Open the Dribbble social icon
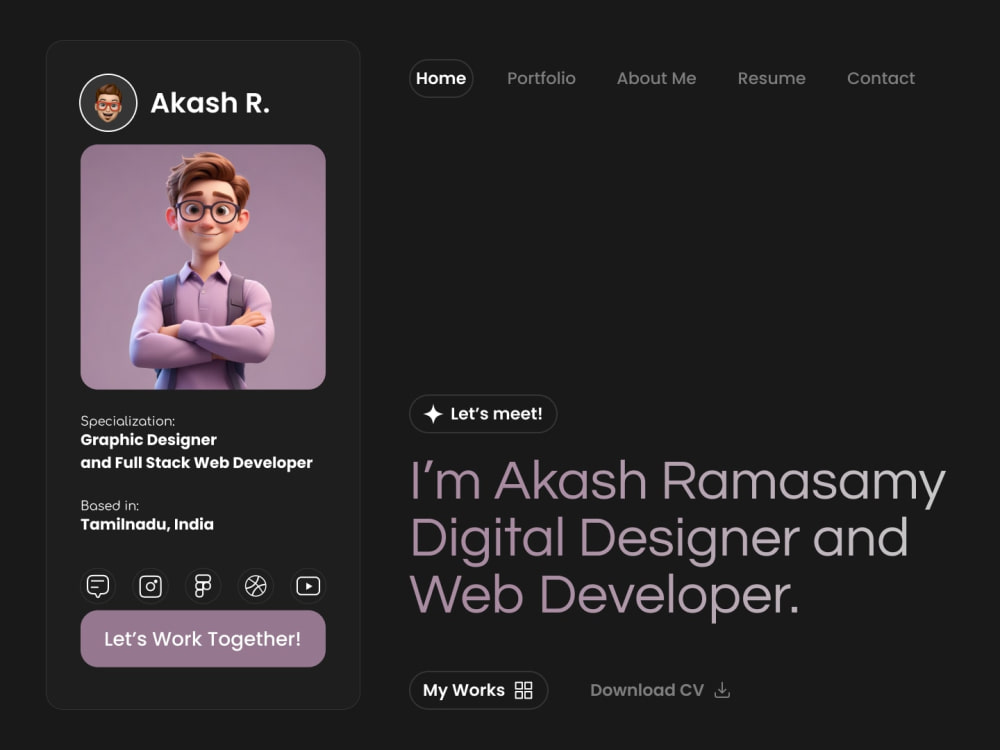Image resolution: width=1000 pixels, height=750 pixels. 256,585
